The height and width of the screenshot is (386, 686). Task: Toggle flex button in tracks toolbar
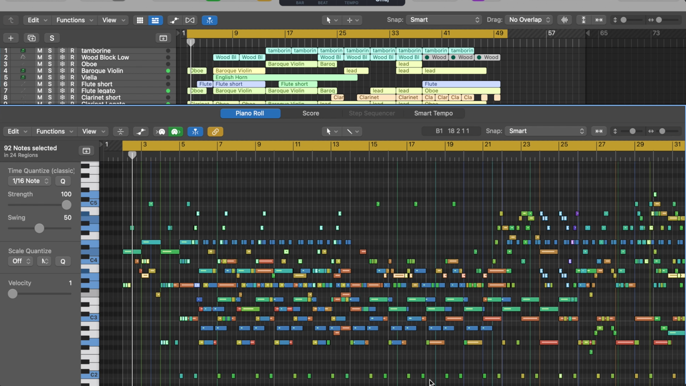190,20
